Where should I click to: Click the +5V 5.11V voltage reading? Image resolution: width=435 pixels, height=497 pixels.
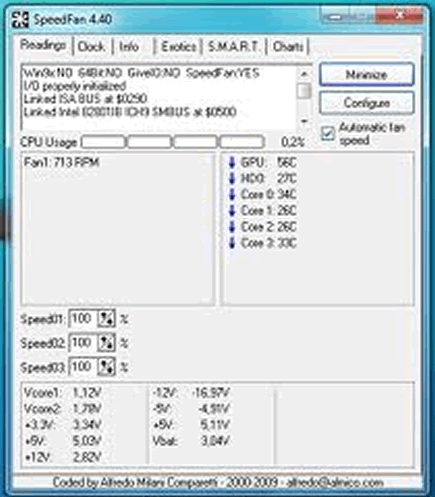(x=191, y=425)
